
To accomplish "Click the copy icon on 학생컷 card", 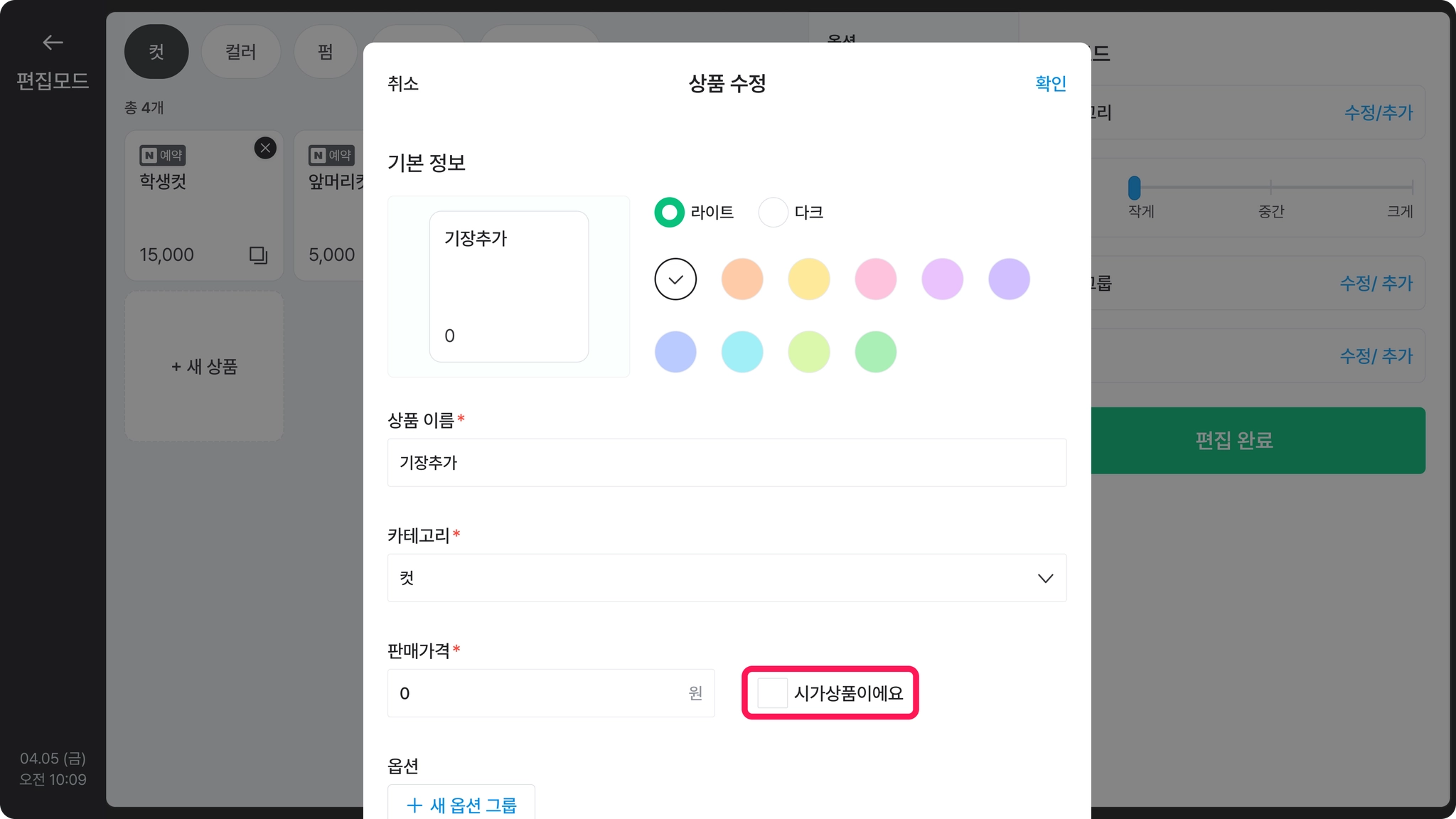I will click(x=258, y=255).
